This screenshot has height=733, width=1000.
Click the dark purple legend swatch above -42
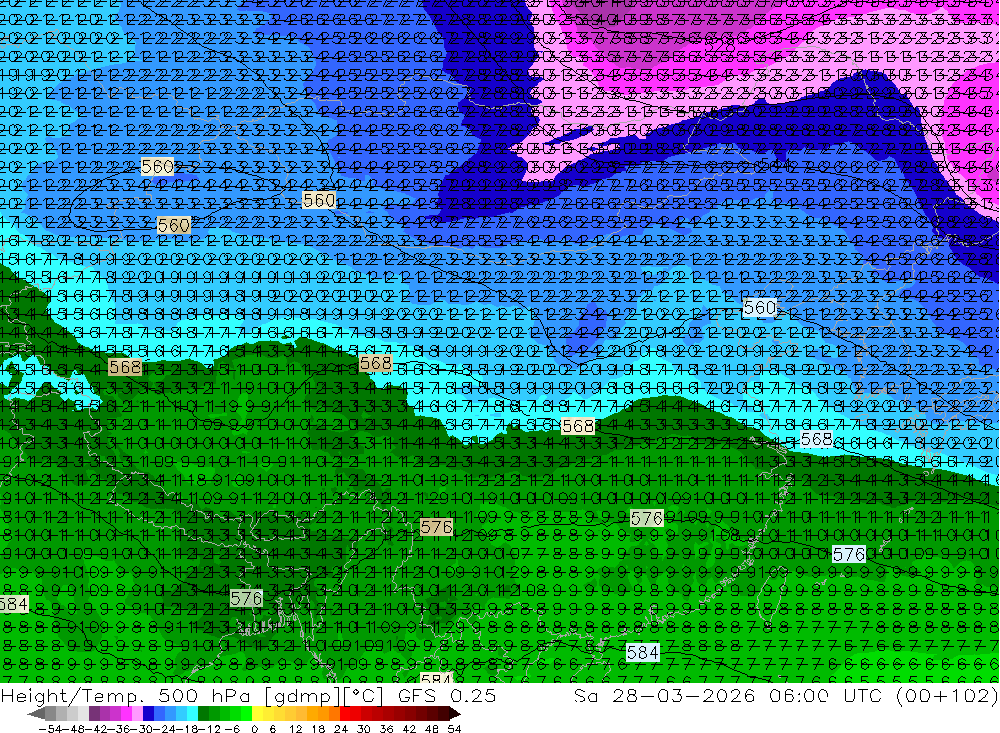(x=94, y=713)
